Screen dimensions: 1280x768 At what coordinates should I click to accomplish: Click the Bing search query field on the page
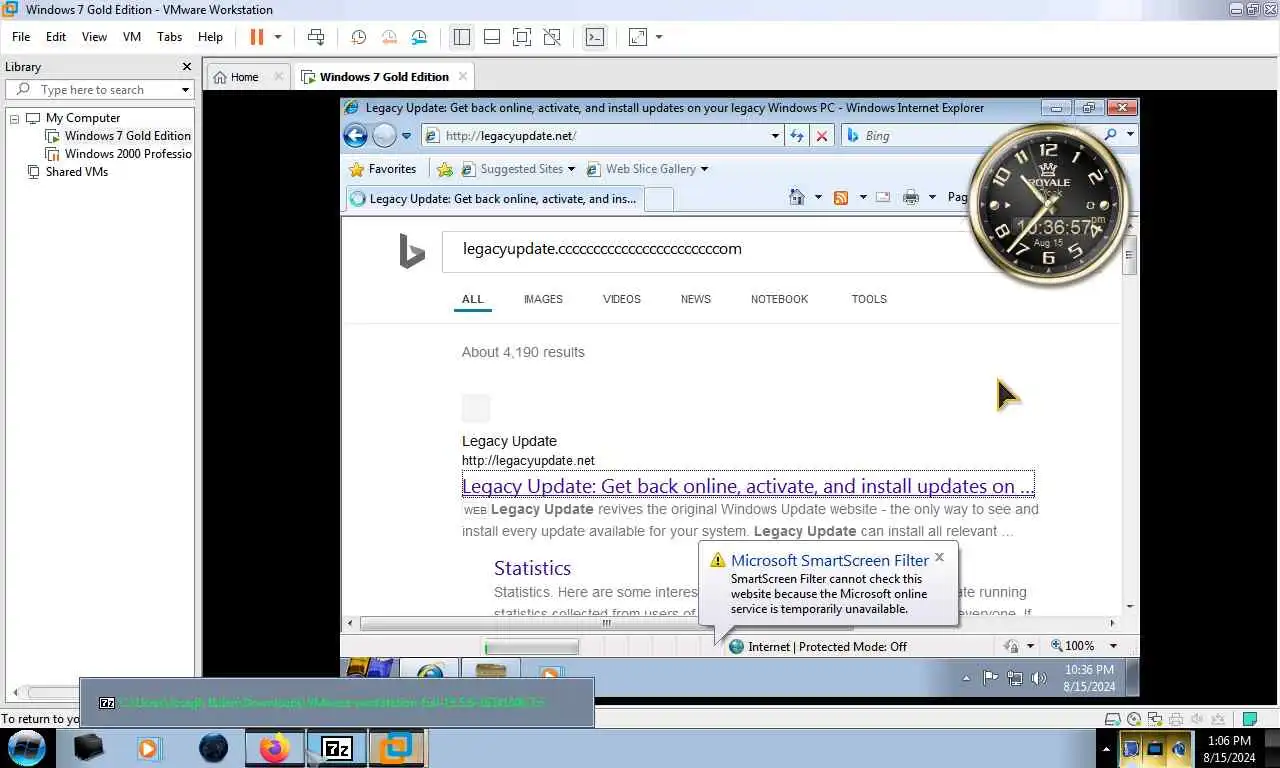(x=710, y=250)
